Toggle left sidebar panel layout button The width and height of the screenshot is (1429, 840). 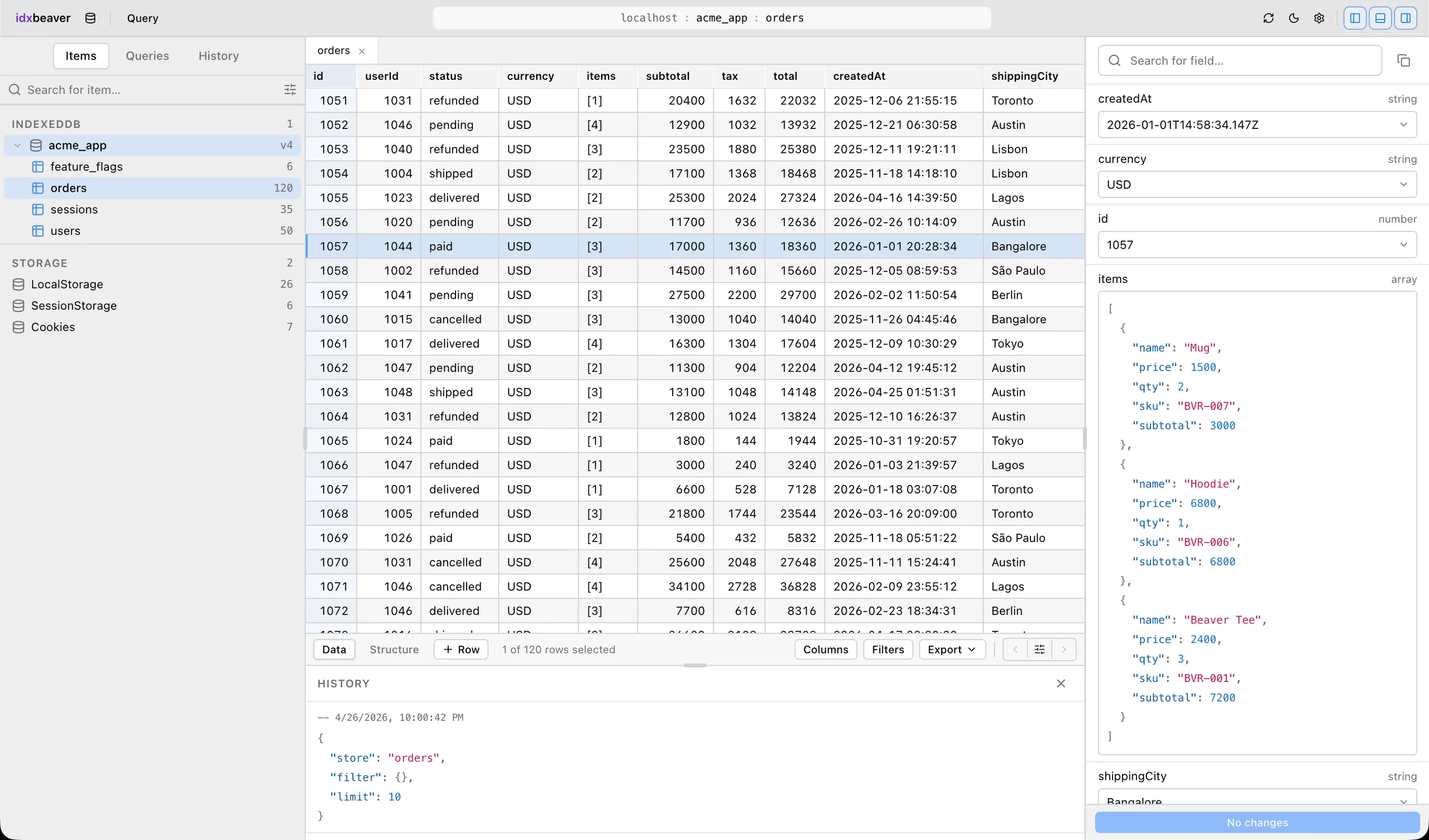point(1355,18)
